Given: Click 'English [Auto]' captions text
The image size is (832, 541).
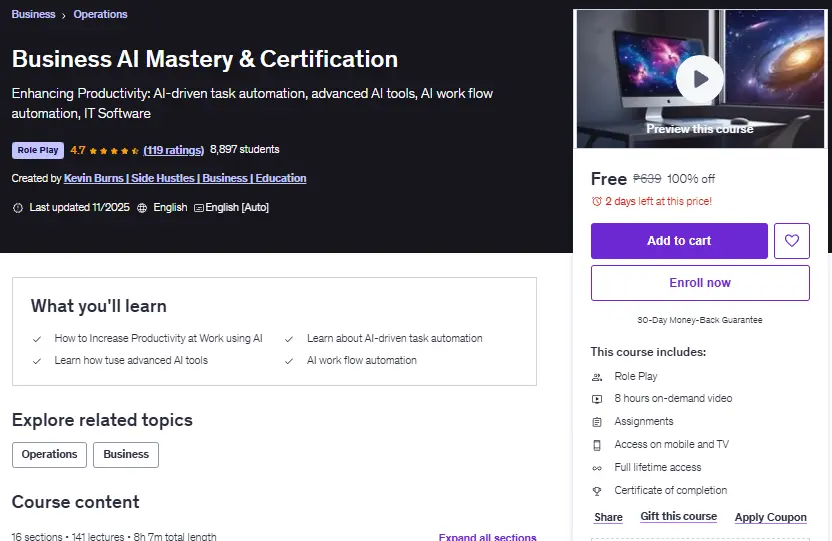Looking at the screenshot, I should click(x=237, y=207).
